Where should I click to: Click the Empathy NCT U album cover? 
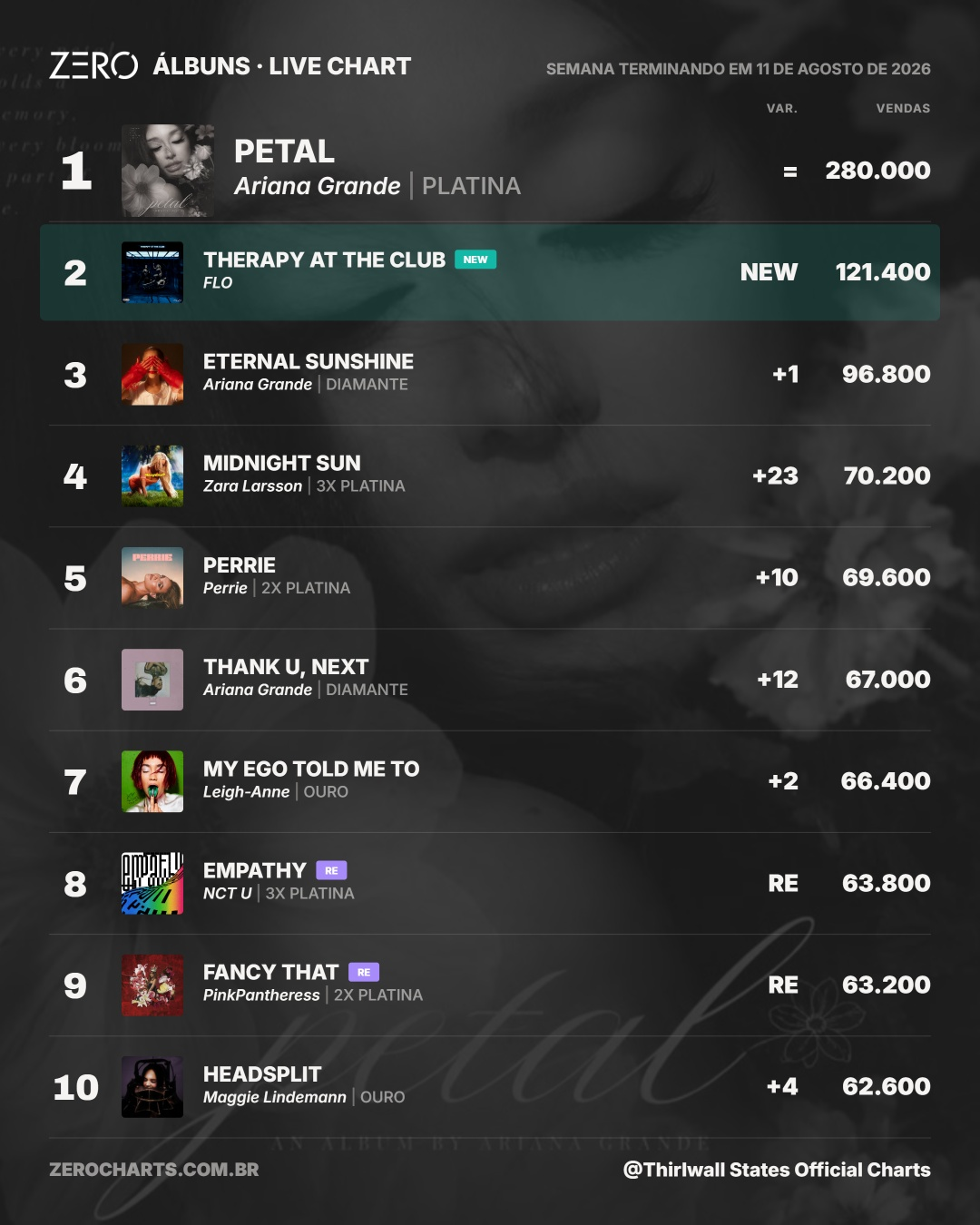click(x=152, y=883)
